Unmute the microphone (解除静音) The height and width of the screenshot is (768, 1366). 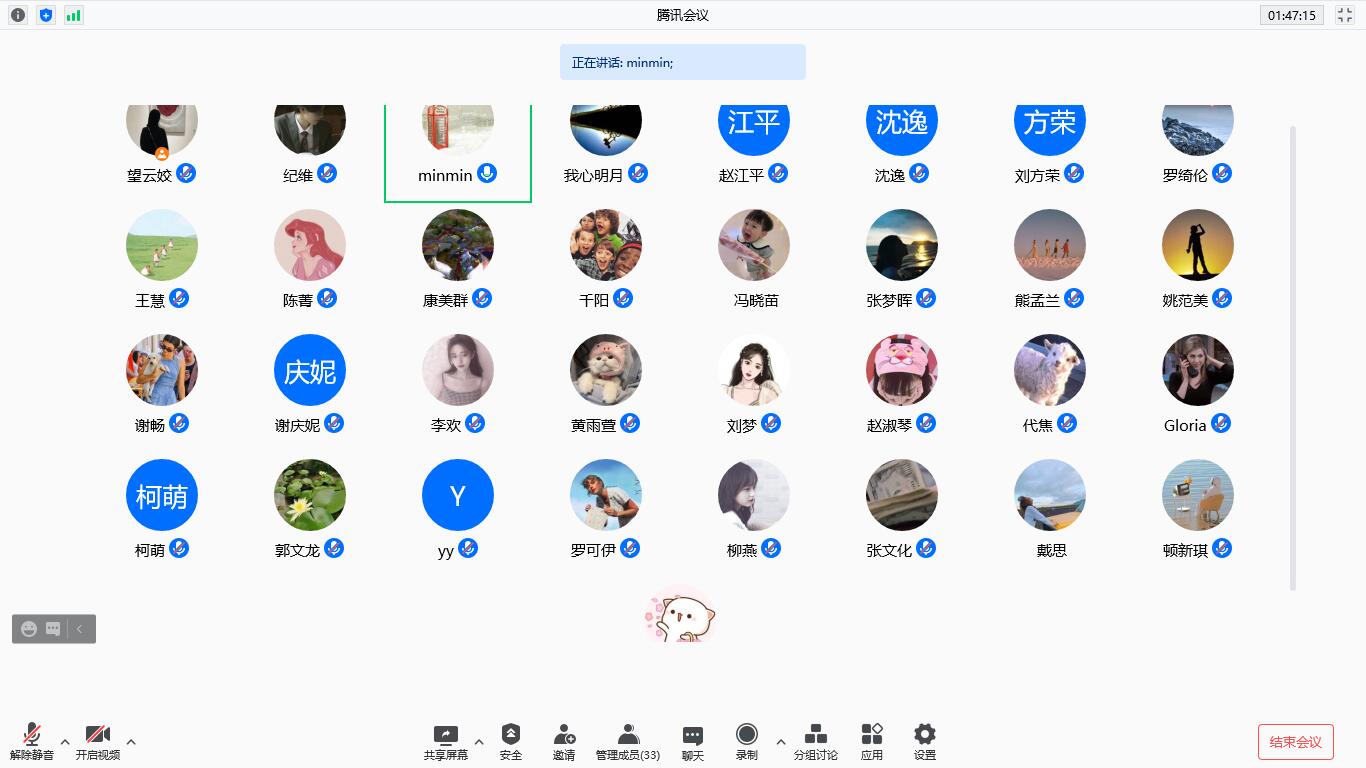[x=32, y=741]
